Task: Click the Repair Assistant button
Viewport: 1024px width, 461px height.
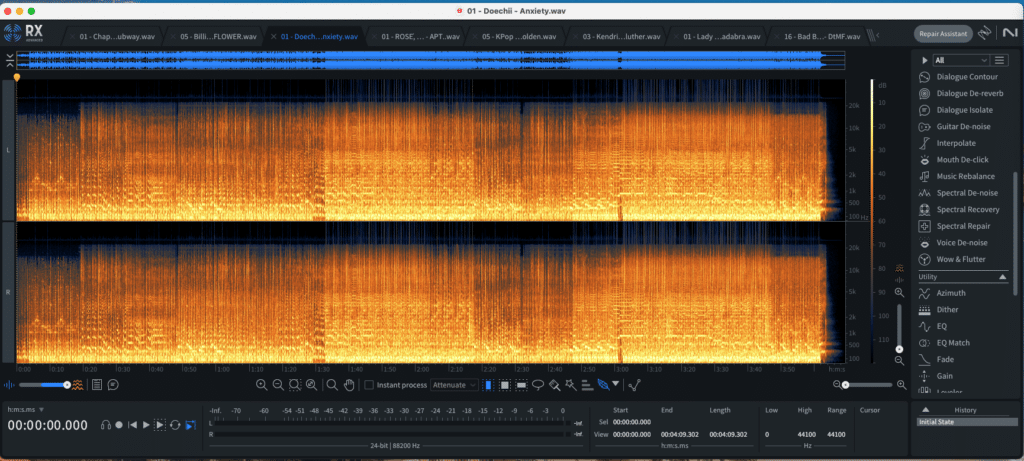Action: pyautogui.click(x=943, y=33)
